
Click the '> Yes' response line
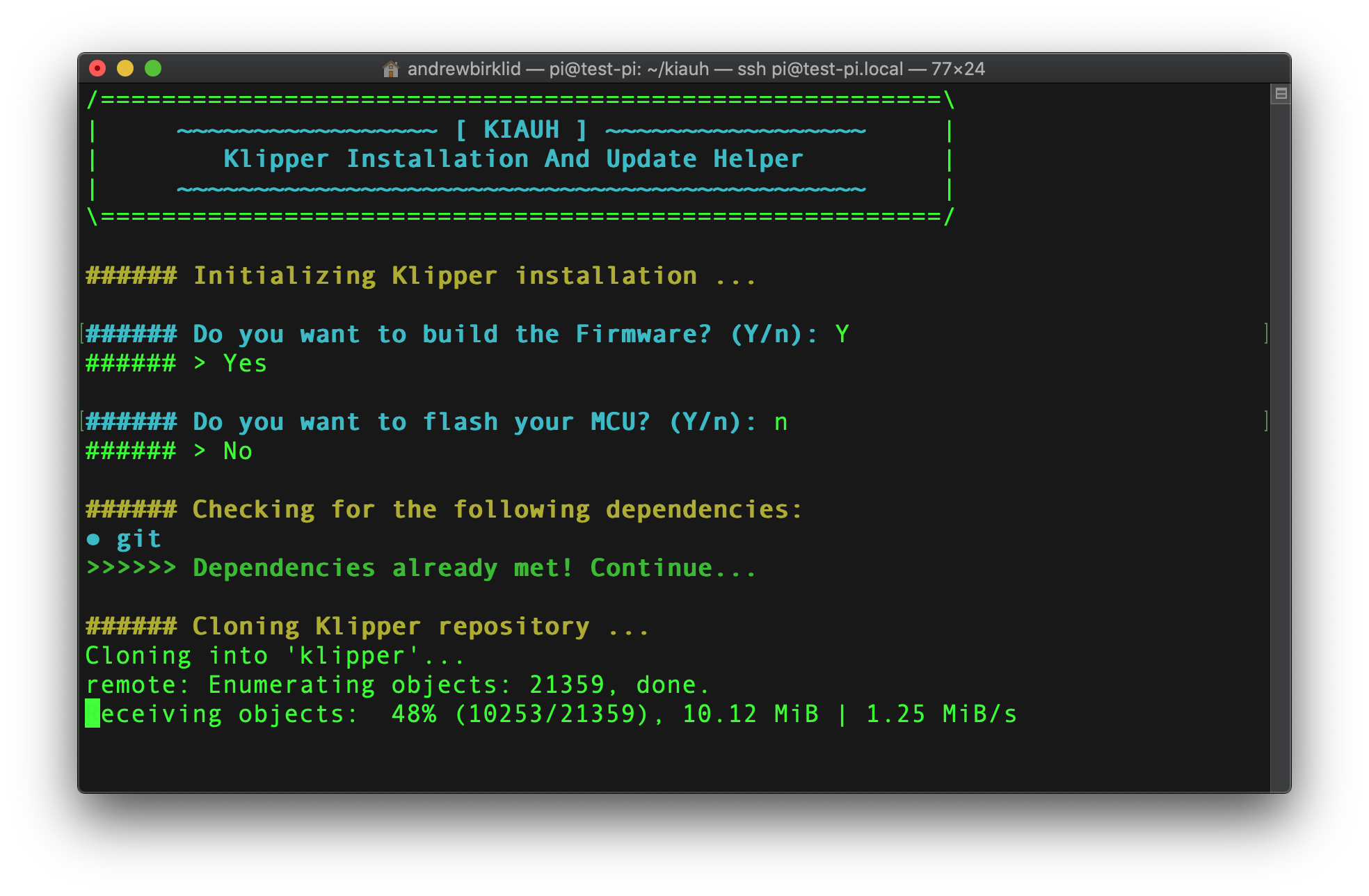[231, 363]
